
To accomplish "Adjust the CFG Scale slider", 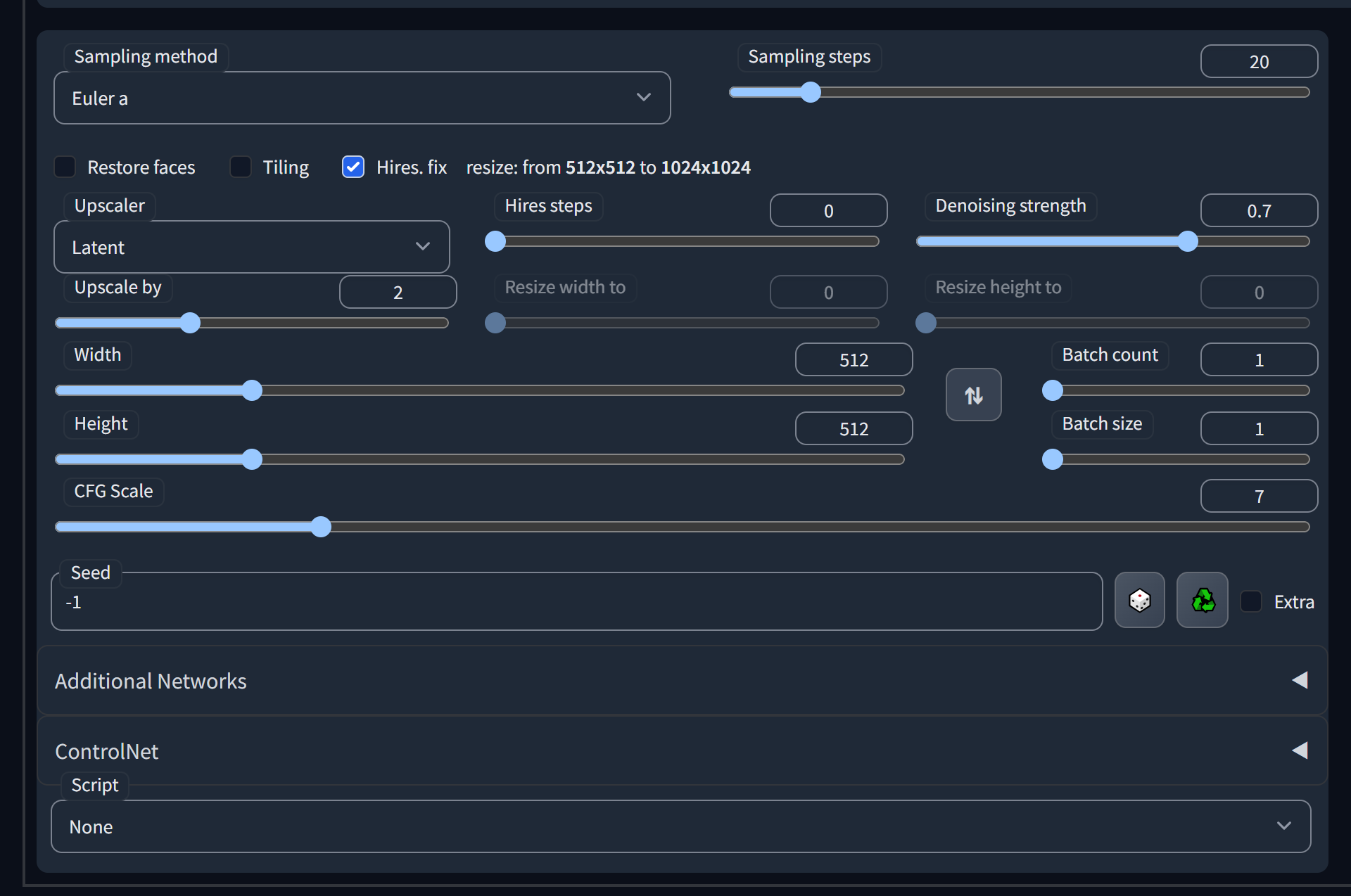I will tap(321, 527).
